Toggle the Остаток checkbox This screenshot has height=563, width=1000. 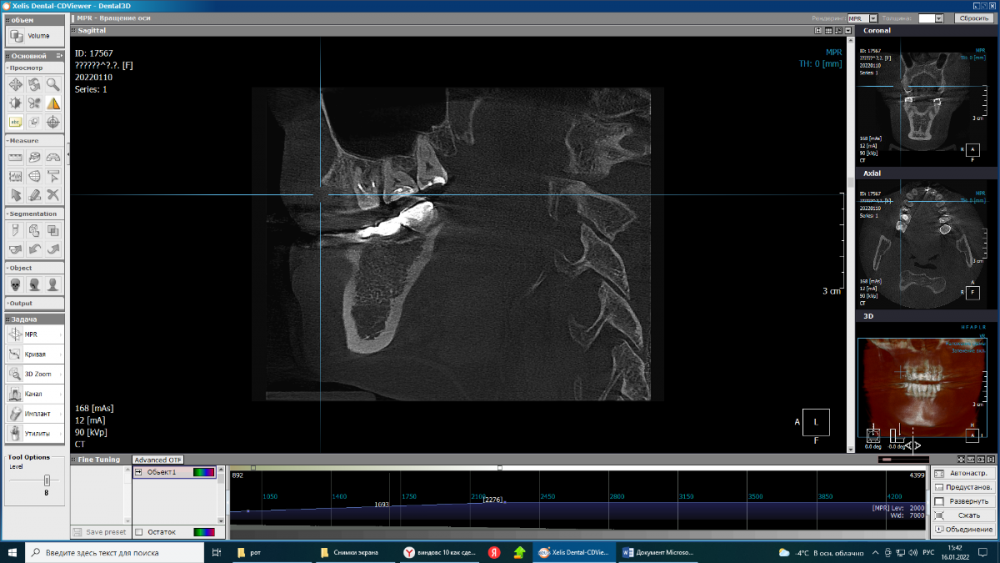(x=139, y=532)
